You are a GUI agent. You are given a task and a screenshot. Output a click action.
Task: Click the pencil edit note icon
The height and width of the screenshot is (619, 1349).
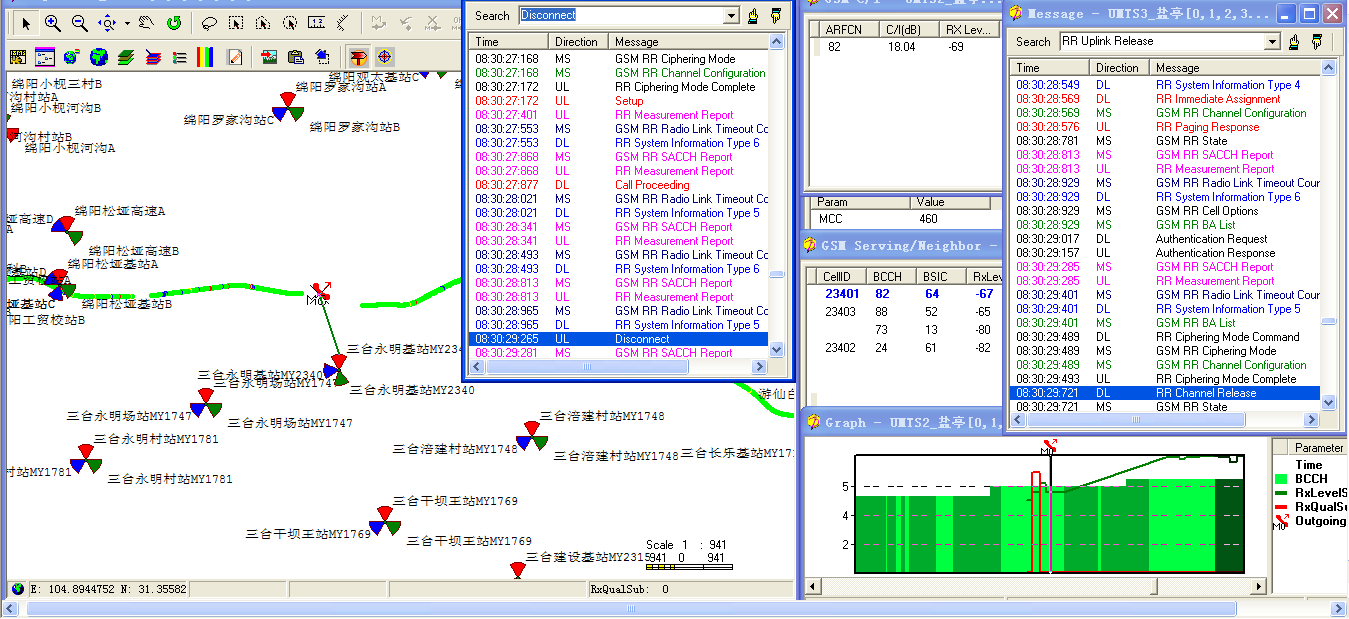point(235,57)
